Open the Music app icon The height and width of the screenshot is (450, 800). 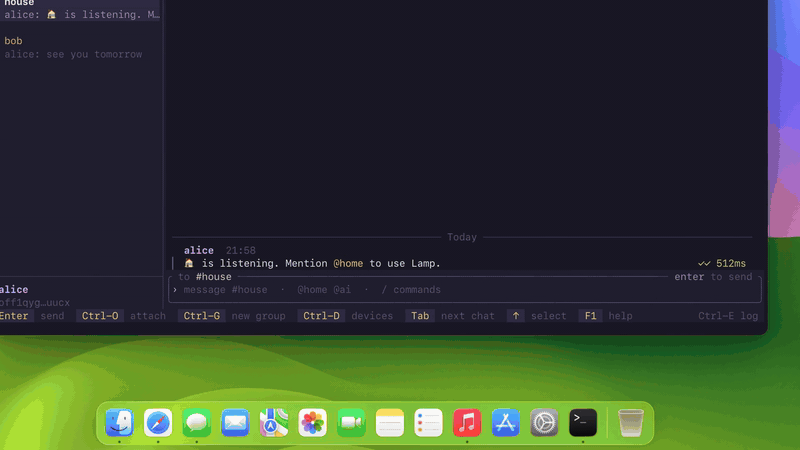point(467,422)
